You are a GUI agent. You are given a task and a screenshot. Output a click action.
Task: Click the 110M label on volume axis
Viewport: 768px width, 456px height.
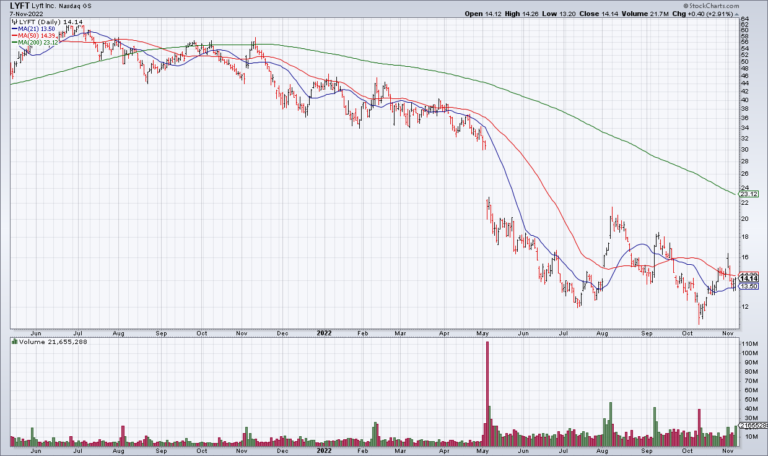749,344
